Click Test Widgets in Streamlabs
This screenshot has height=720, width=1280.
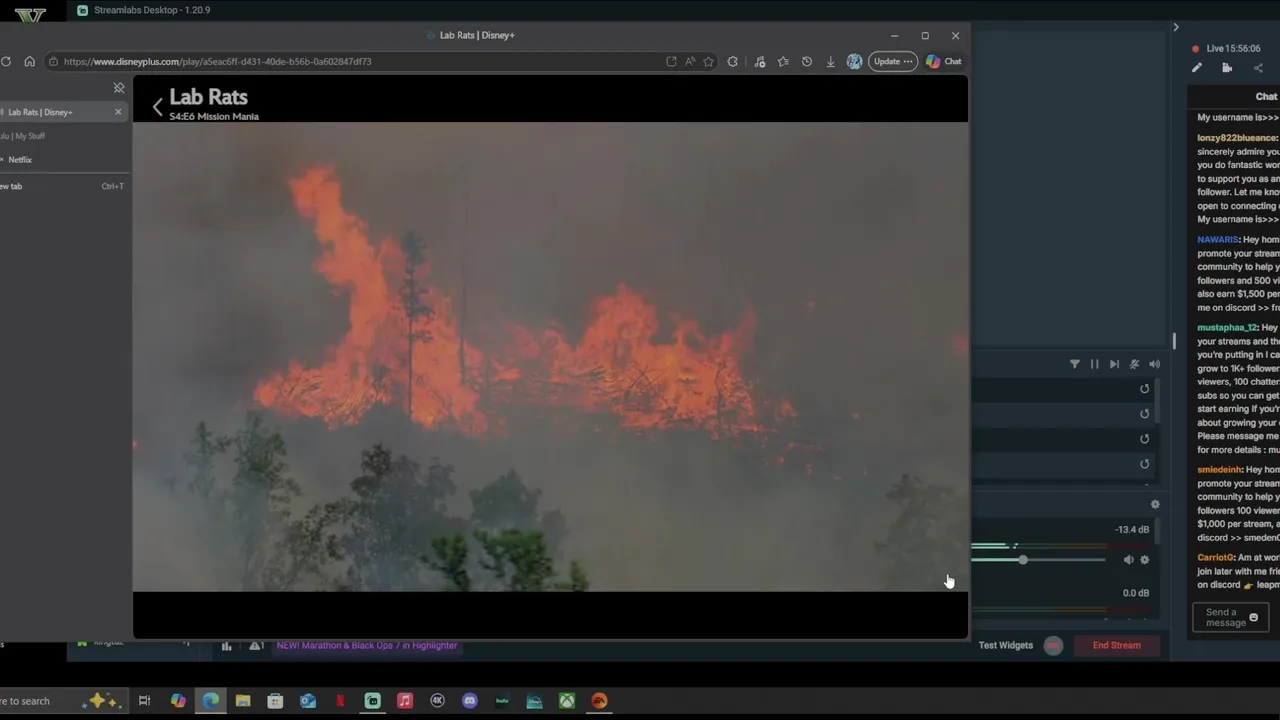[1005, 645]
